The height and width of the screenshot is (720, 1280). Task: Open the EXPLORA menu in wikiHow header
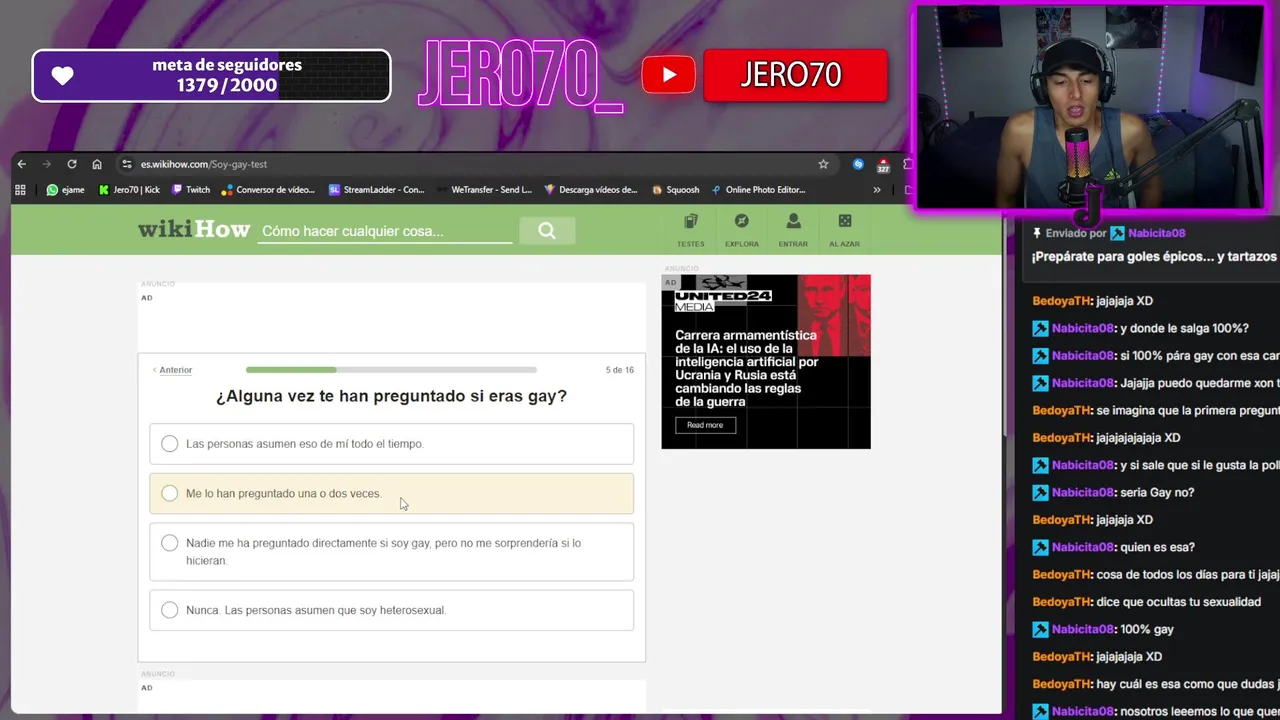[x=742, y=230]
